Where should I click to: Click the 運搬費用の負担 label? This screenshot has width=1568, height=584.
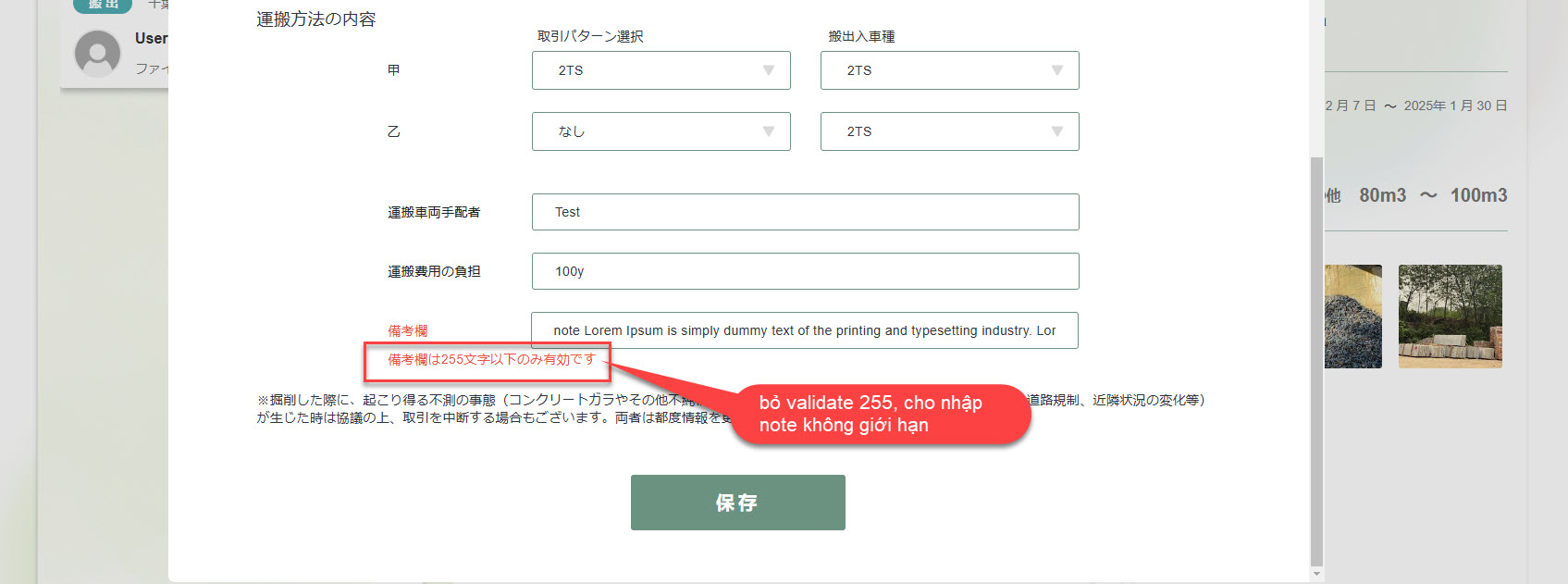tap(434, 271)
